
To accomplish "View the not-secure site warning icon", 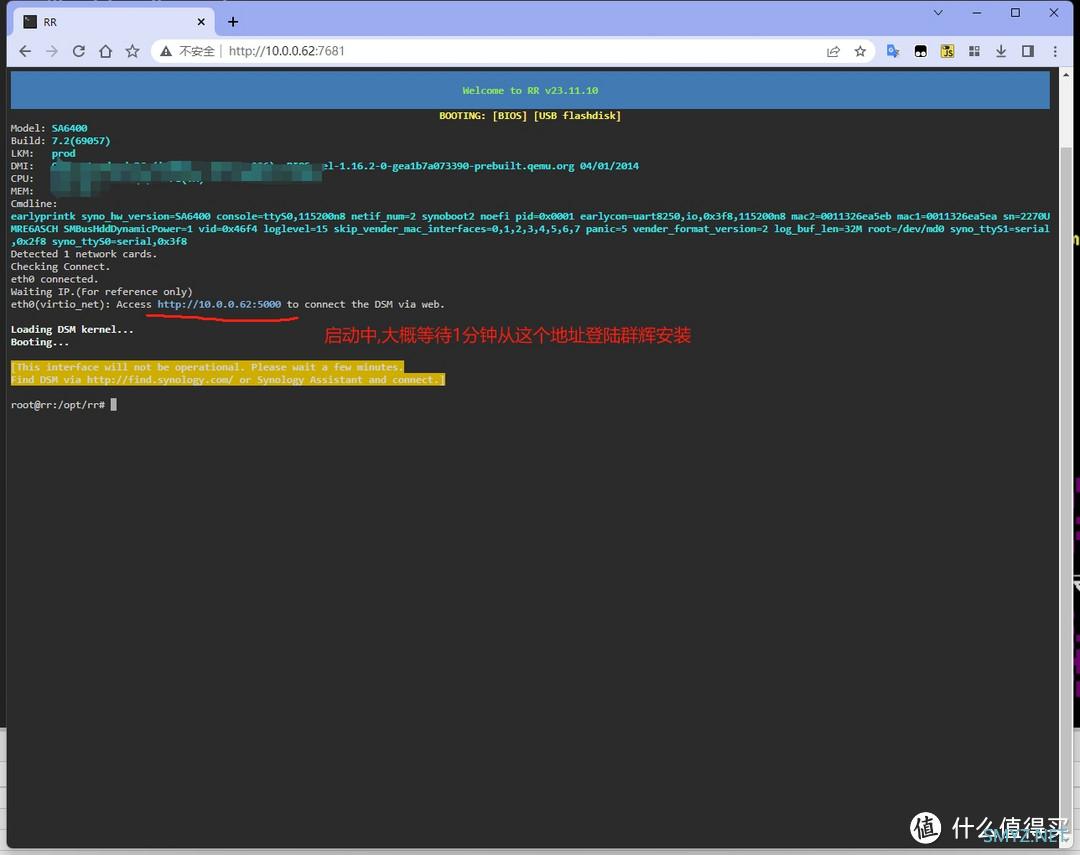I will [x=166, y=51].
